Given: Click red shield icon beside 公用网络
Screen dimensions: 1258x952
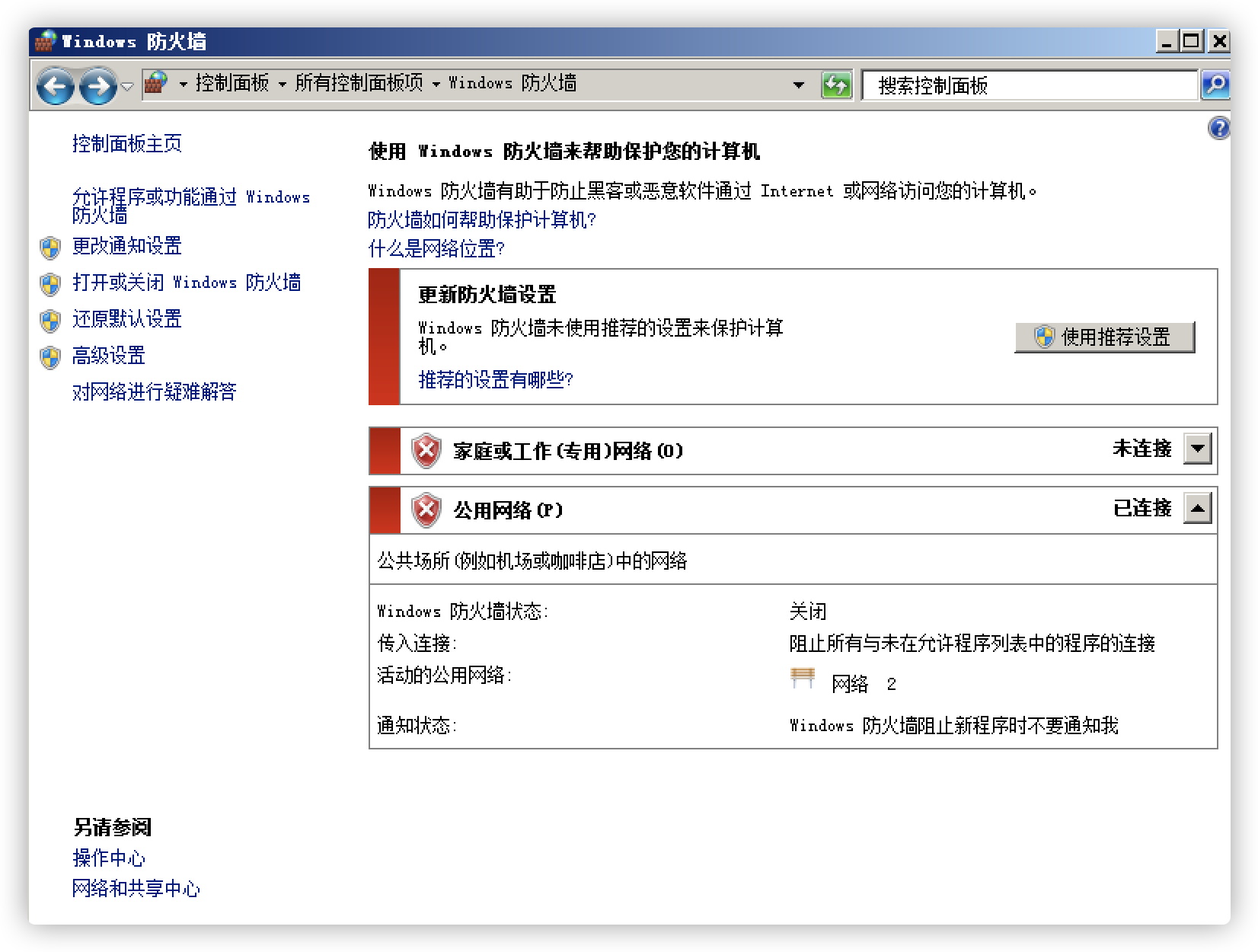Looking at the screenshot, I should click(x=426, y=510).
